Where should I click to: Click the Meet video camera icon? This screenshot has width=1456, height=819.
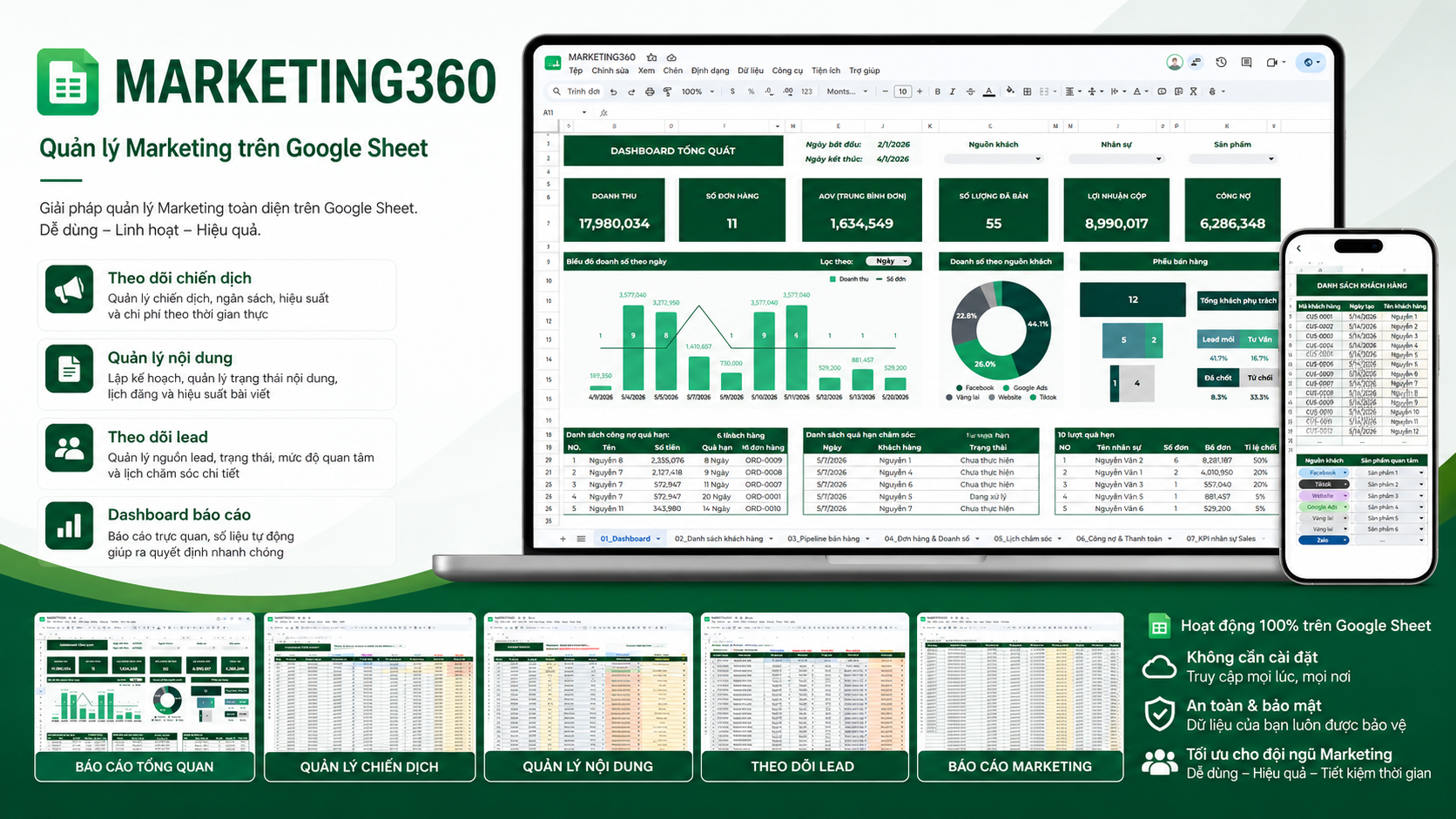pyautogui.click(x=1272, y=63)
